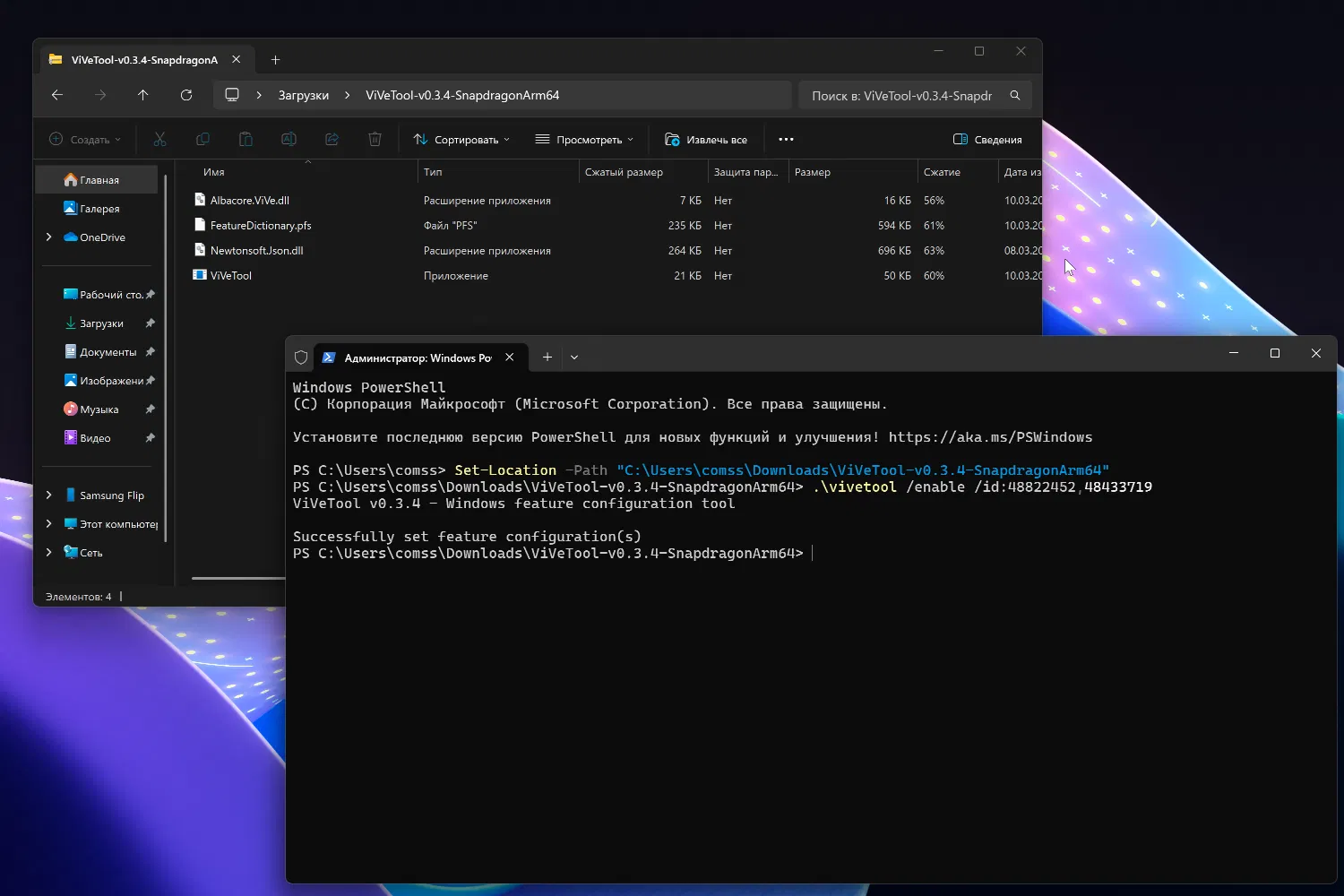
Task: Click the PowerShell icon on the terminal tab
Action: click(x=329, y=358)
